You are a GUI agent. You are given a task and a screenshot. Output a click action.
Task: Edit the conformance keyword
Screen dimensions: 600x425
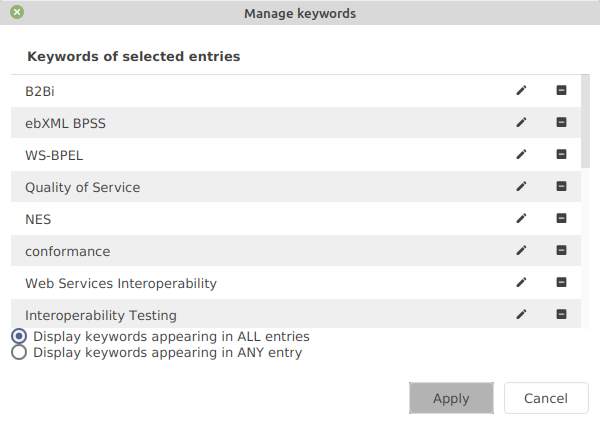point(521,251)
